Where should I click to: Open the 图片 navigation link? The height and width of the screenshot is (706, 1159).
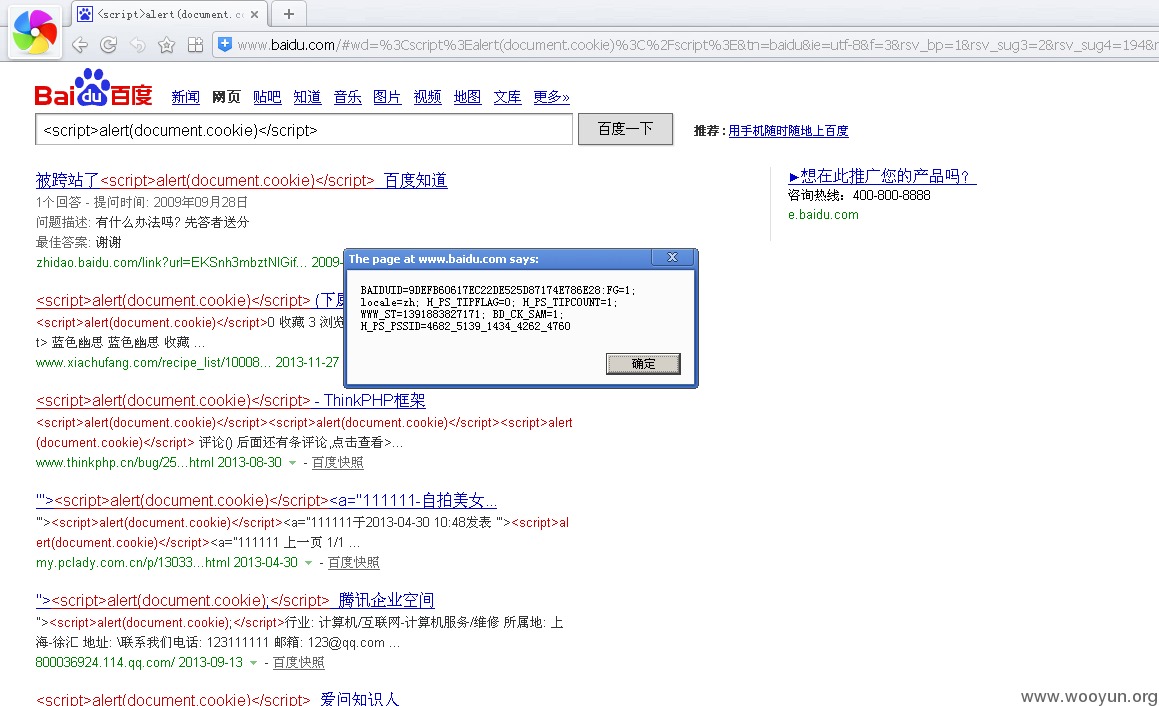click(387, 97)
